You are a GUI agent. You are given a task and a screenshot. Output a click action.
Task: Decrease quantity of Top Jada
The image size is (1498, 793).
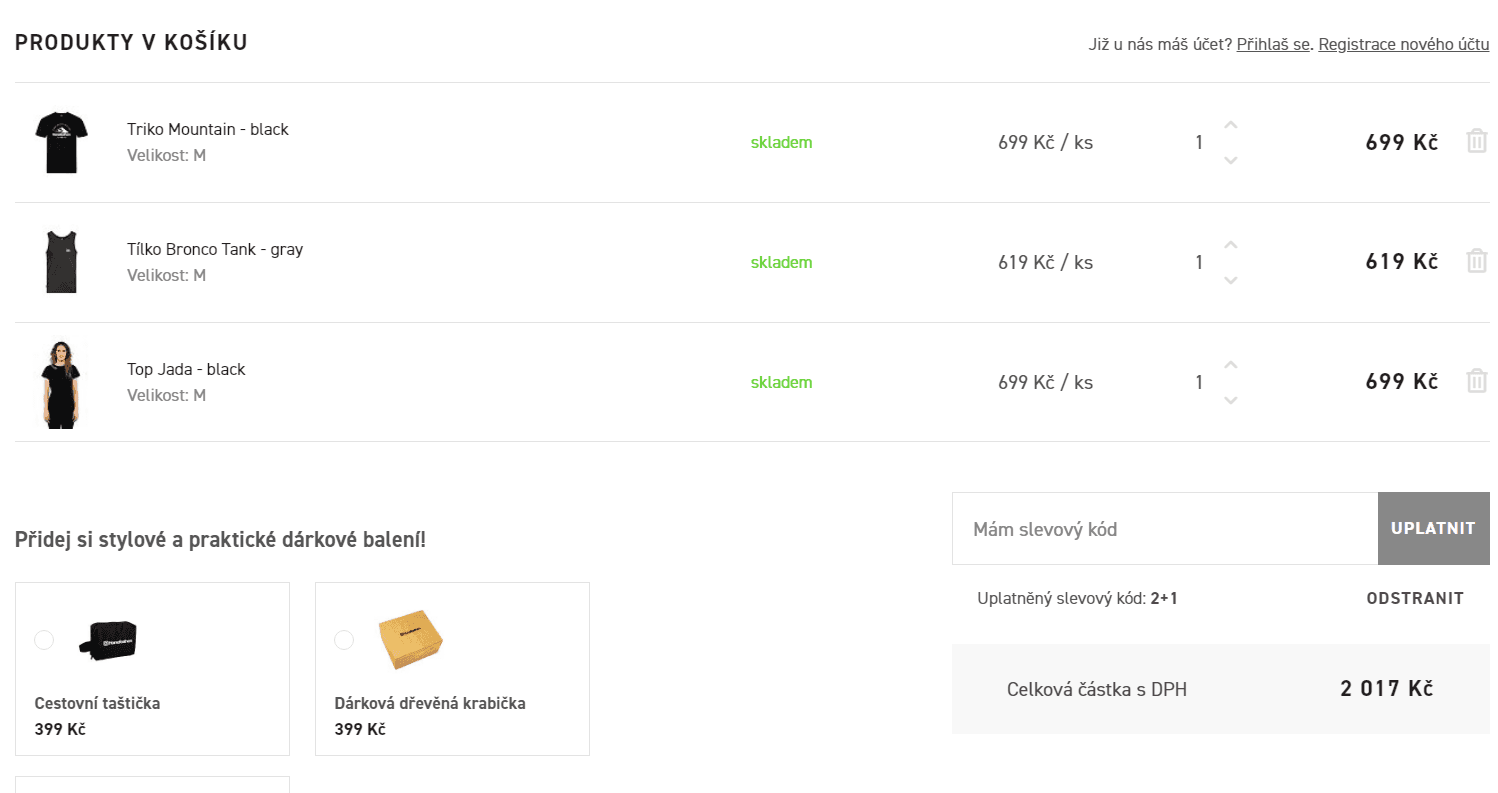tap(1231, 400)
